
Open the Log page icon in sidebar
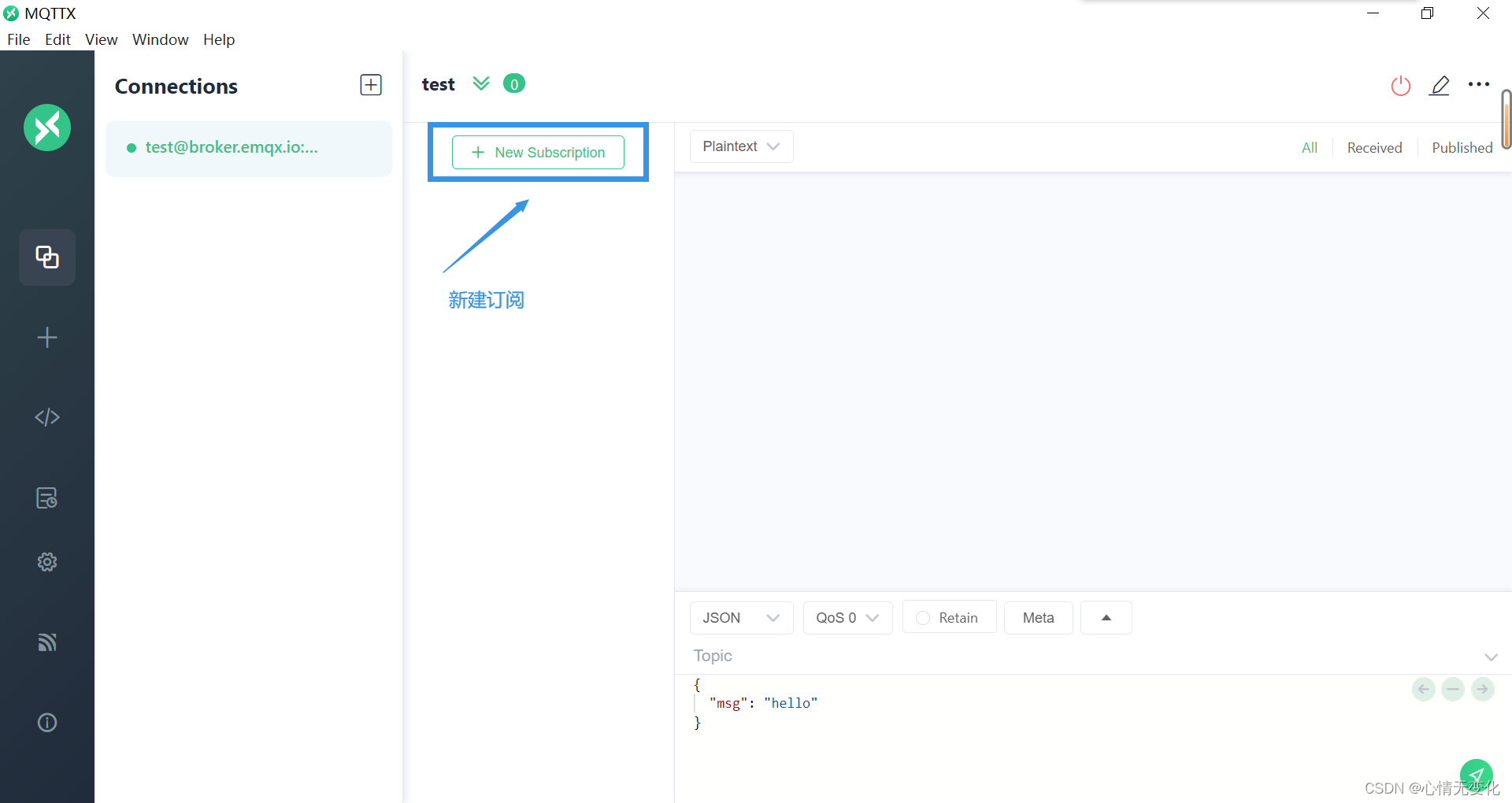coord(47,498)
